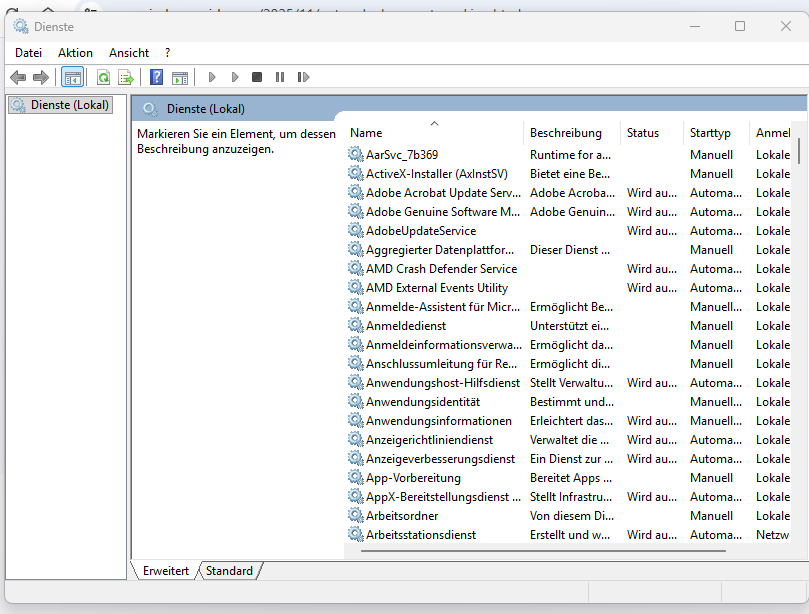
Task: Click 'Bereitet Apps ...' description cell
Action: (571, 478)
